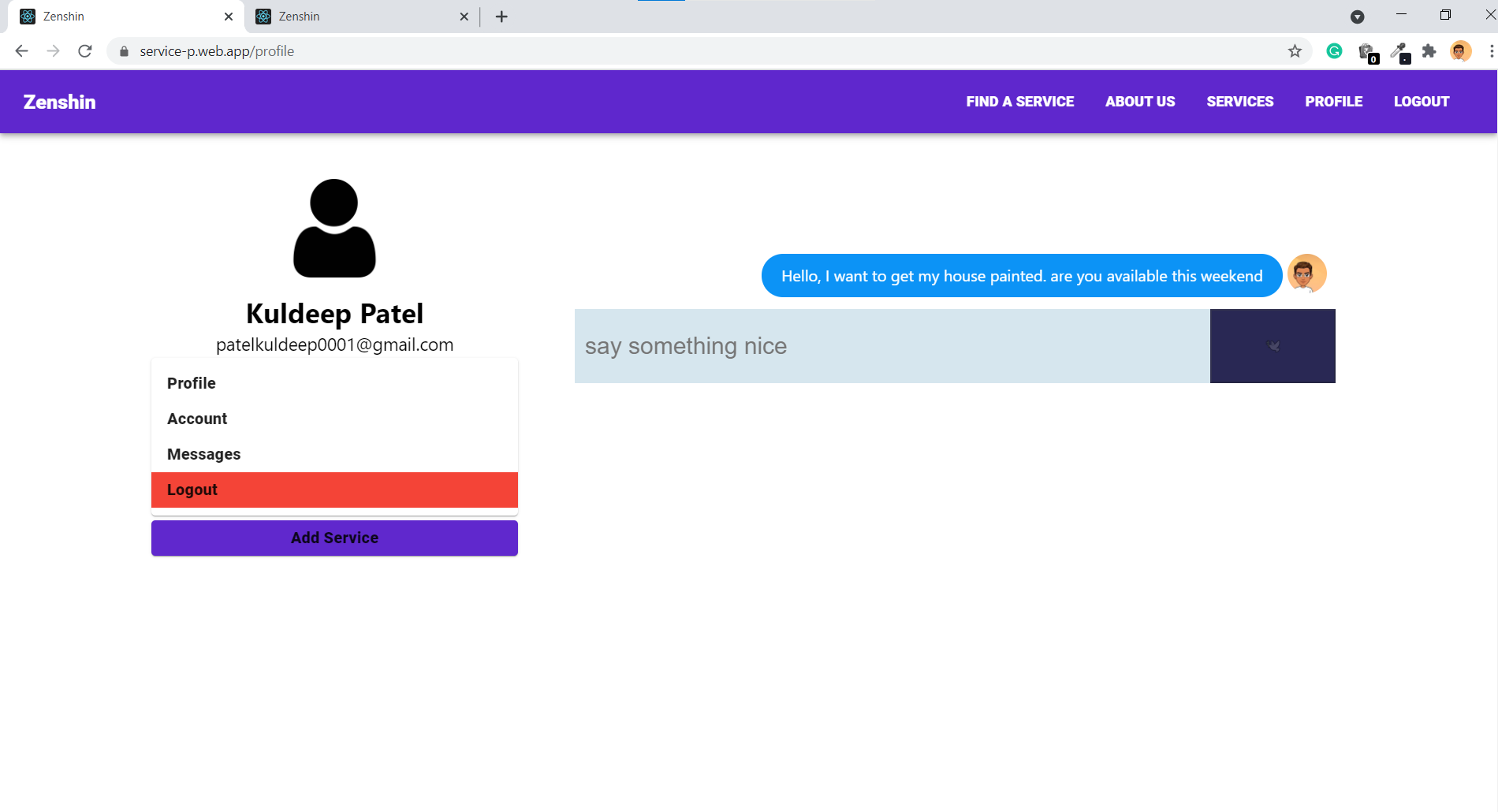
Task: Click the address bar URL
Action: (217, 51)
